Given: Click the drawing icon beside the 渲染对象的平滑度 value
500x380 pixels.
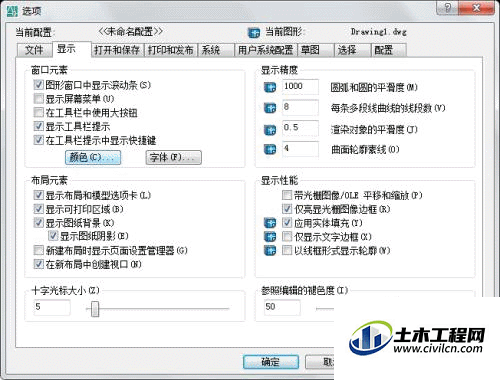Looking at the screenshot, I should [270, 129].
